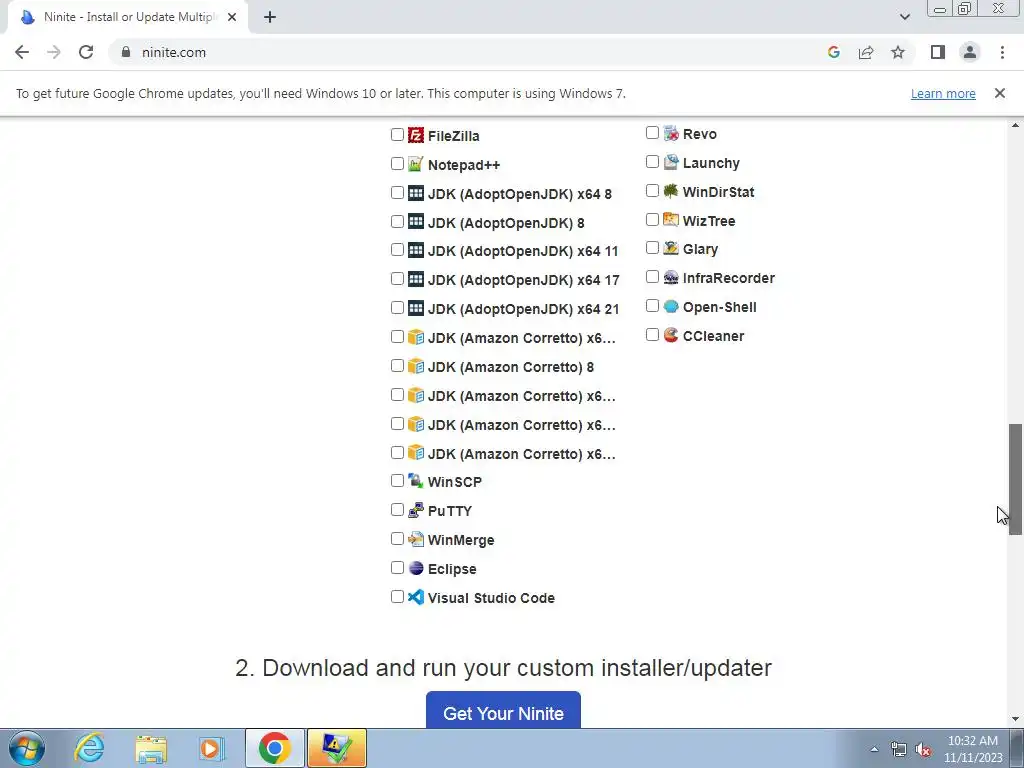Viewport: 1024px width, 768px height.
Task: Check the Notepad++ checkbox
Action: [x=397, y=163]
